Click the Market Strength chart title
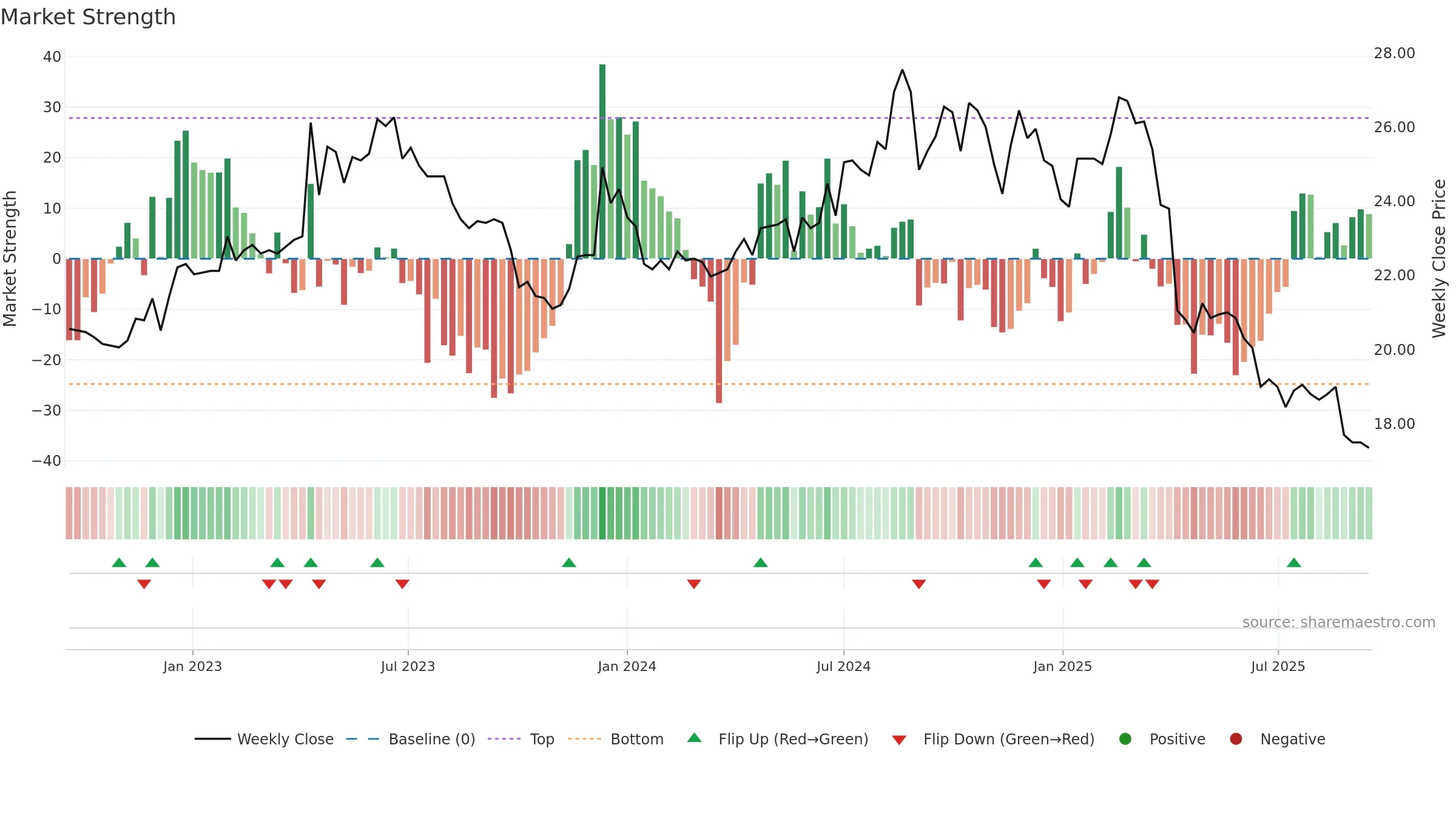Screen dimensions: 1456x819 point(88,17)
